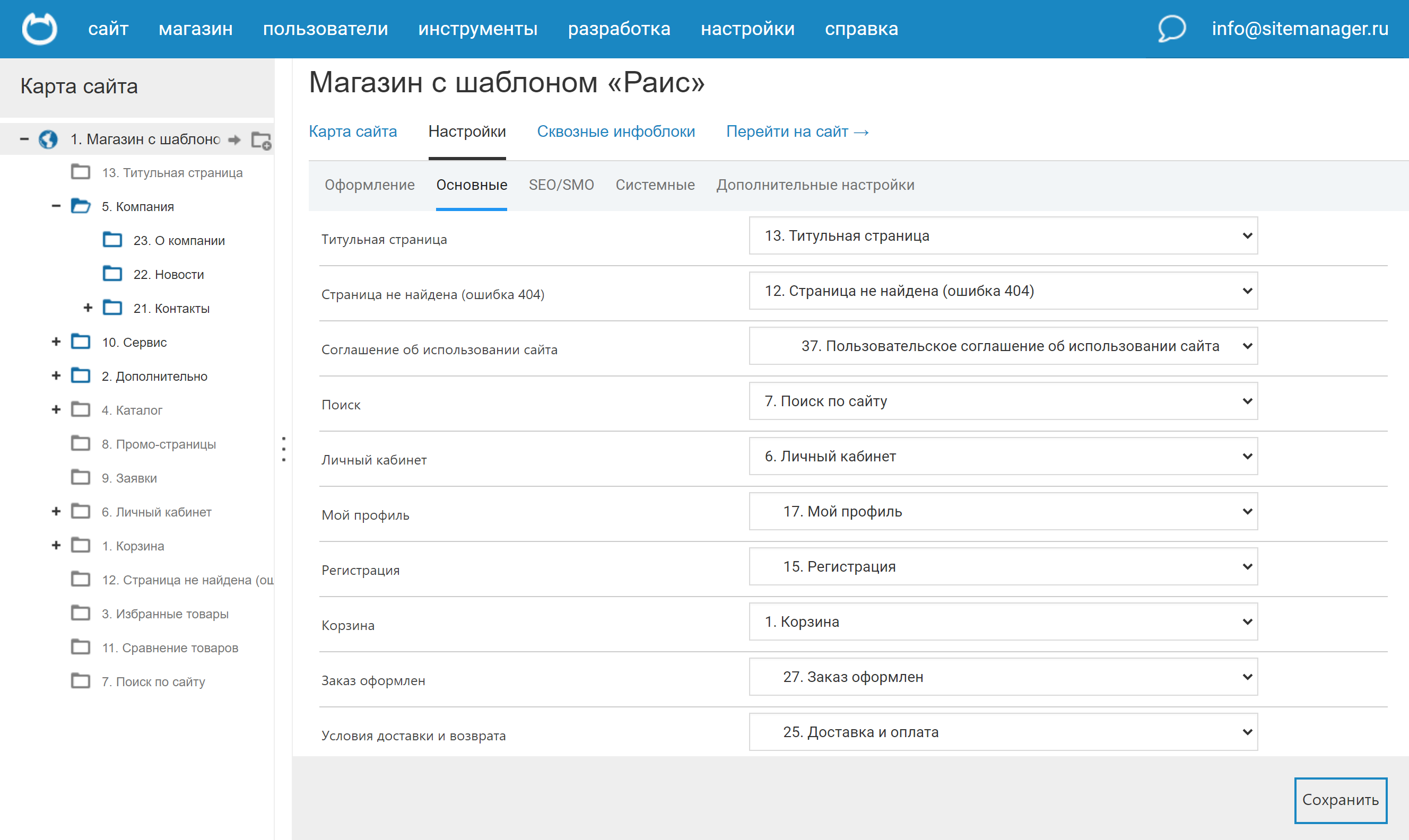Collapse the 5. Компания tree branch
The width and height of the screenshot is (1409, 840).
[x=56, y=207]
